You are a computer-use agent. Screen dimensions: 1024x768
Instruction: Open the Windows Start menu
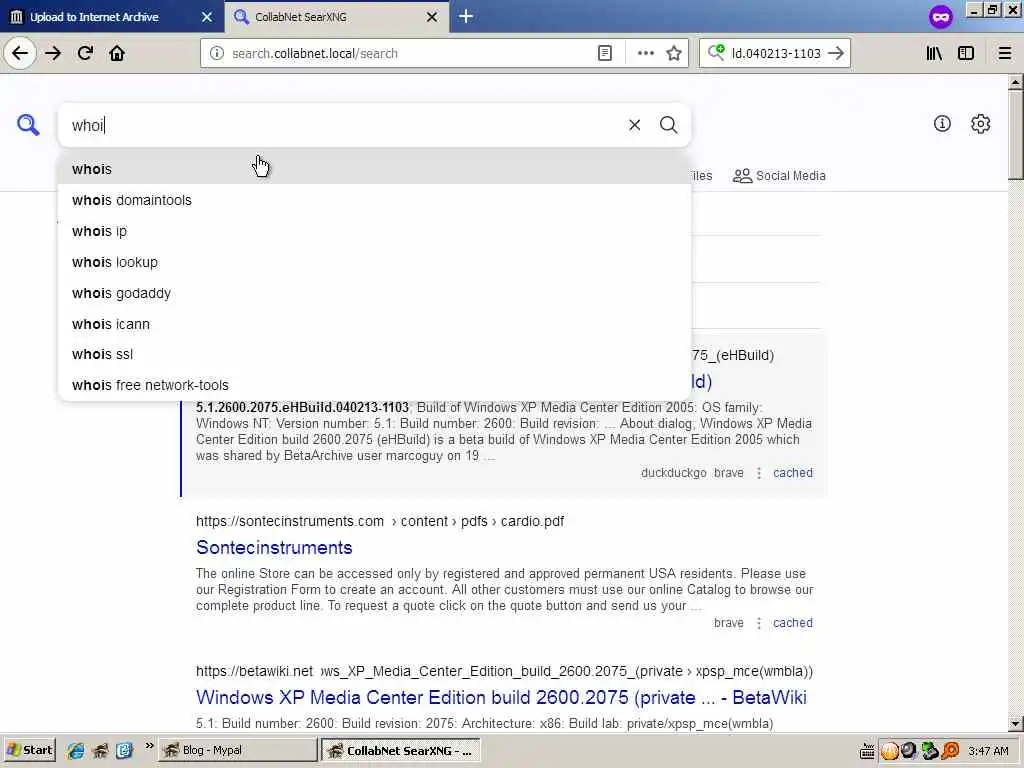(x=30, y=750)
